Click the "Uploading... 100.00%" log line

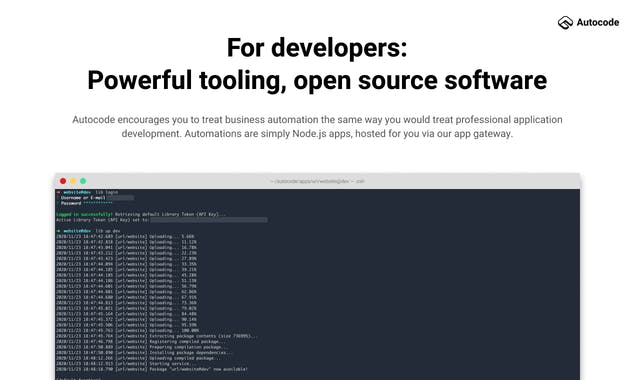pos(128,331)
